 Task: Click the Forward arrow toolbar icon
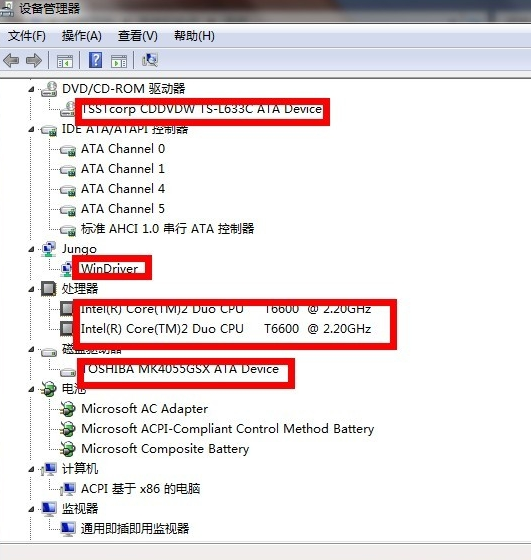[34, 60]
